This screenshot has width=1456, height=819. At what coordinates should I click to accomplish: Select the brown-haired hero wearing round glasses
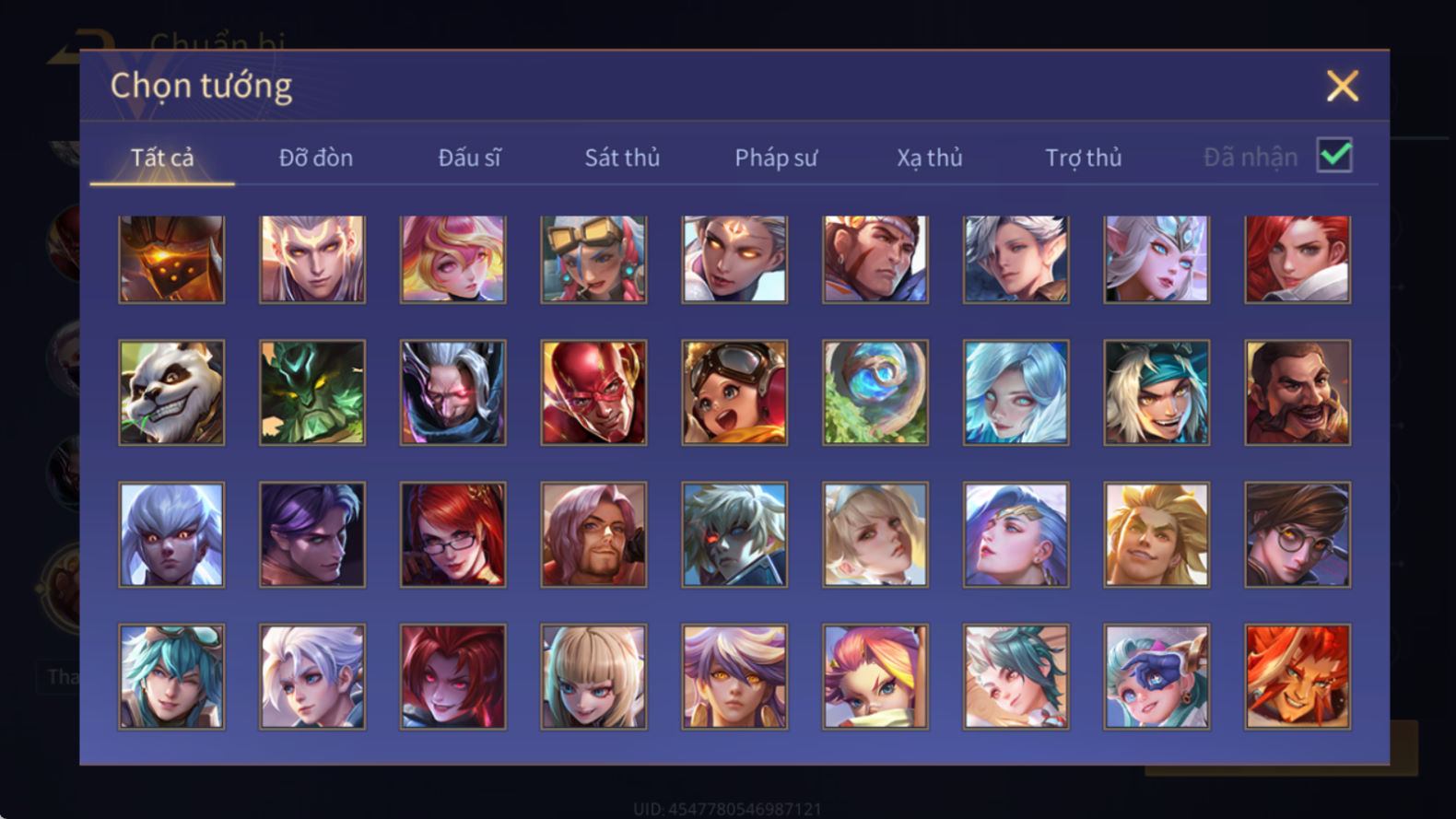click(x=1297, y=534)
